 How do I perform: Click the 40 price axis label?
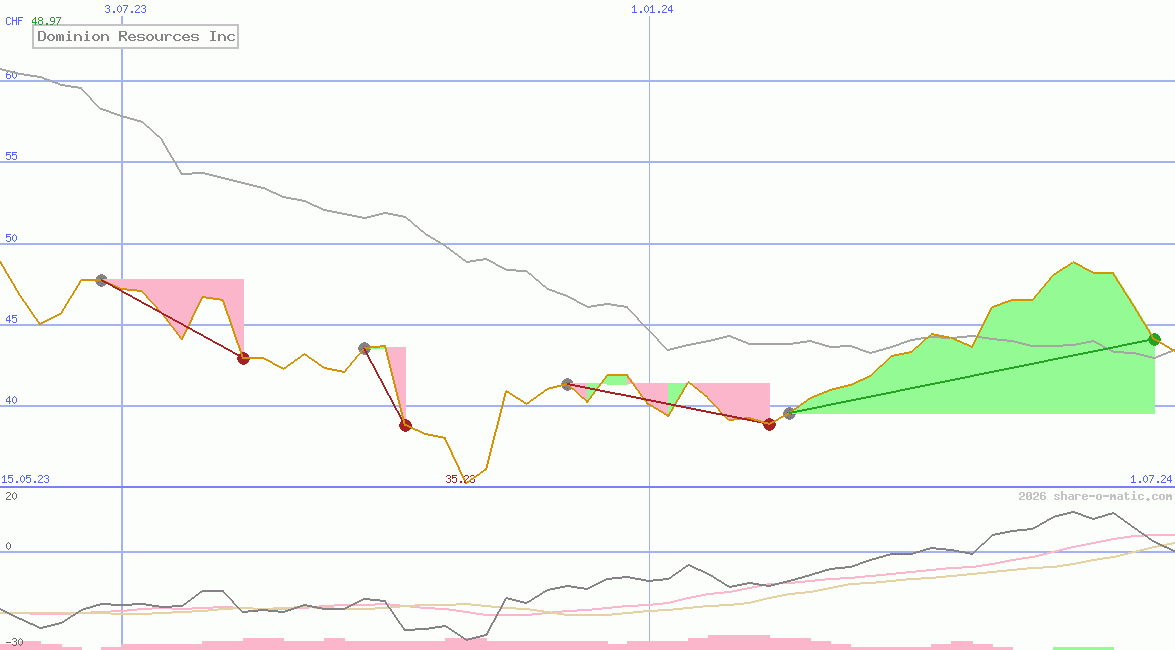[11, 400]
